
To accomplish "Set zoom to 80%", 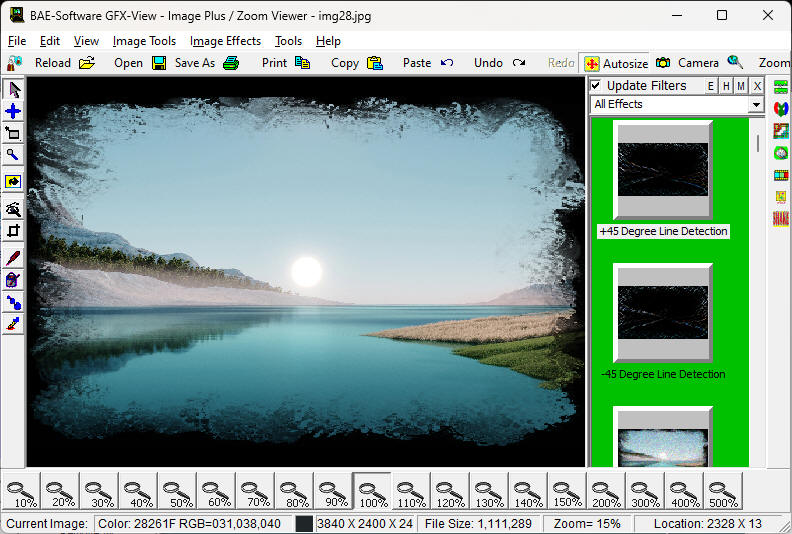I will tap(295, 491).
